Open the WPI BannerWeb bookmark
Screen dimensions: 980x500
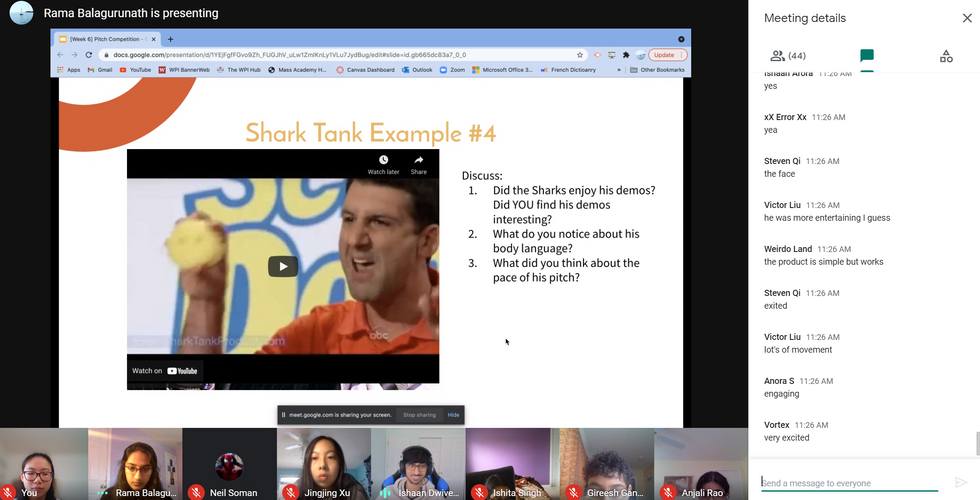[184, 70]
